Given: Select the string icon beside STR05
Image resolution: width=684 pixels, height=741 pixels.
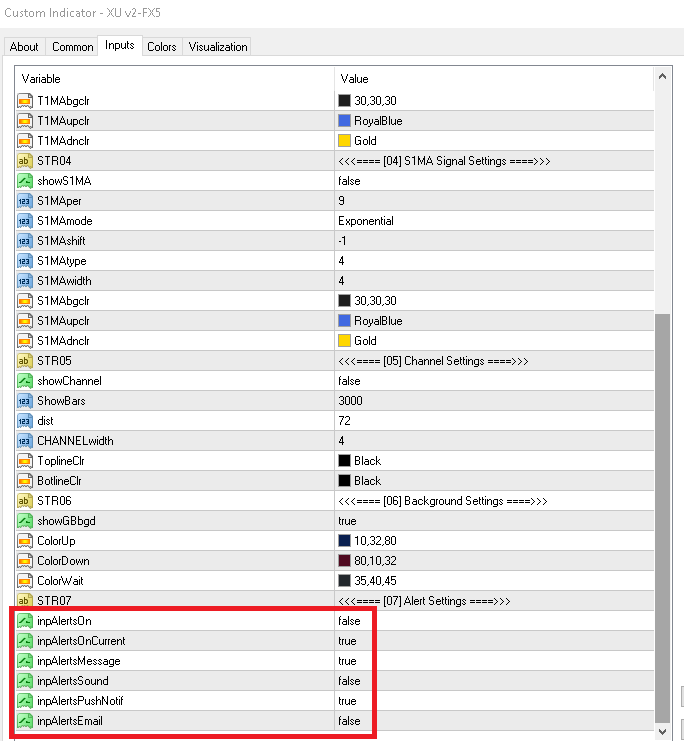Looking at the screenshot, I should [x=25, y=361].
